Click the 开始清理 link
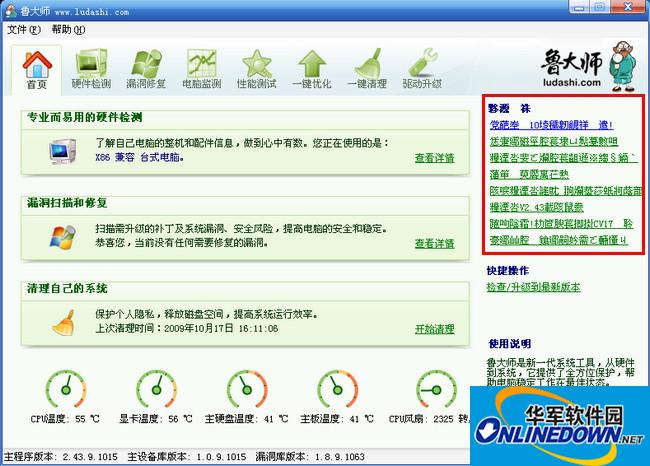Image resolution: width=650 pixels, height=466 pixels. click(434, 329)
